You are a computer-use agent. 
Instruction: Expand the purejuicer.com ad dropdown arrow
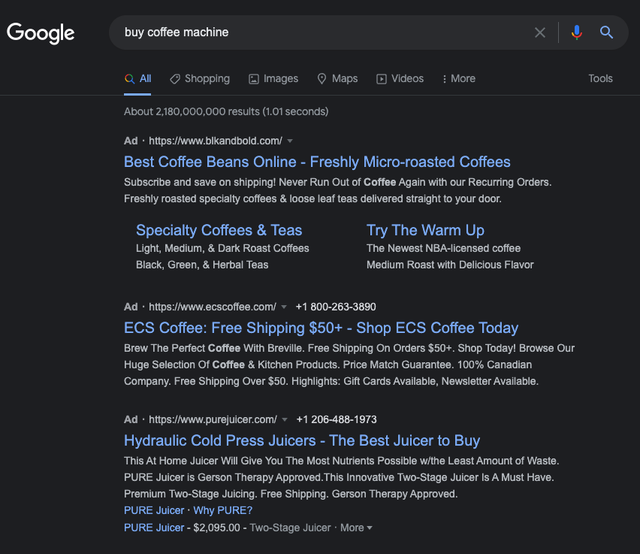285,420
